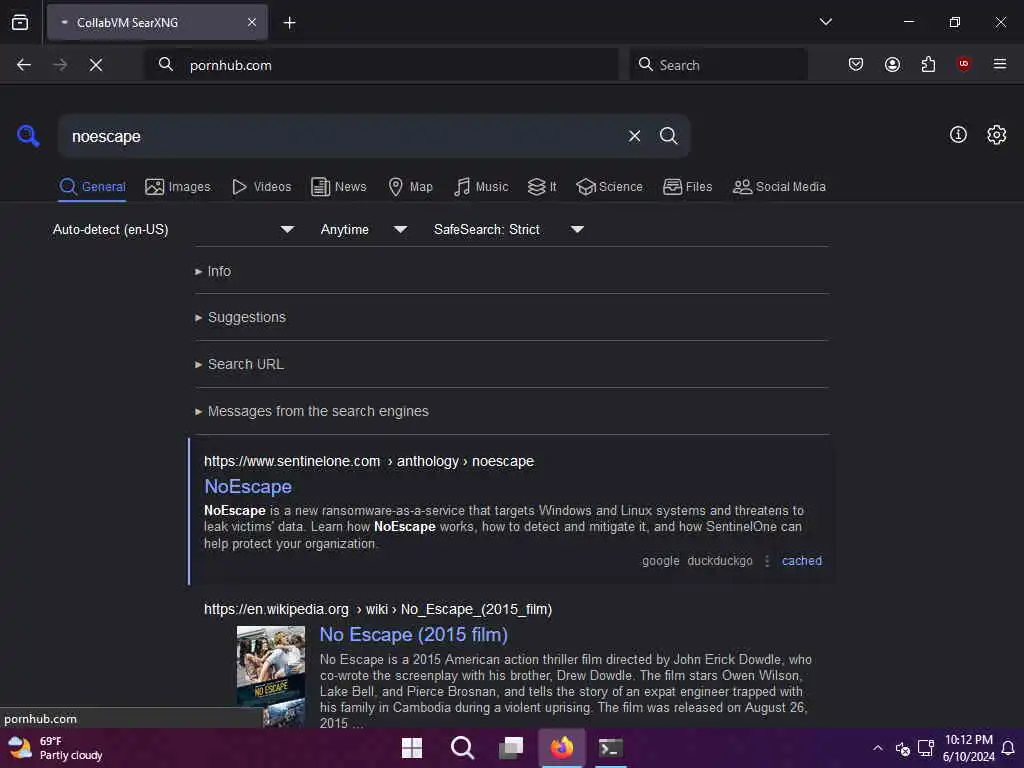
Task: Save page to Pocket
Action: pos(856,64)
